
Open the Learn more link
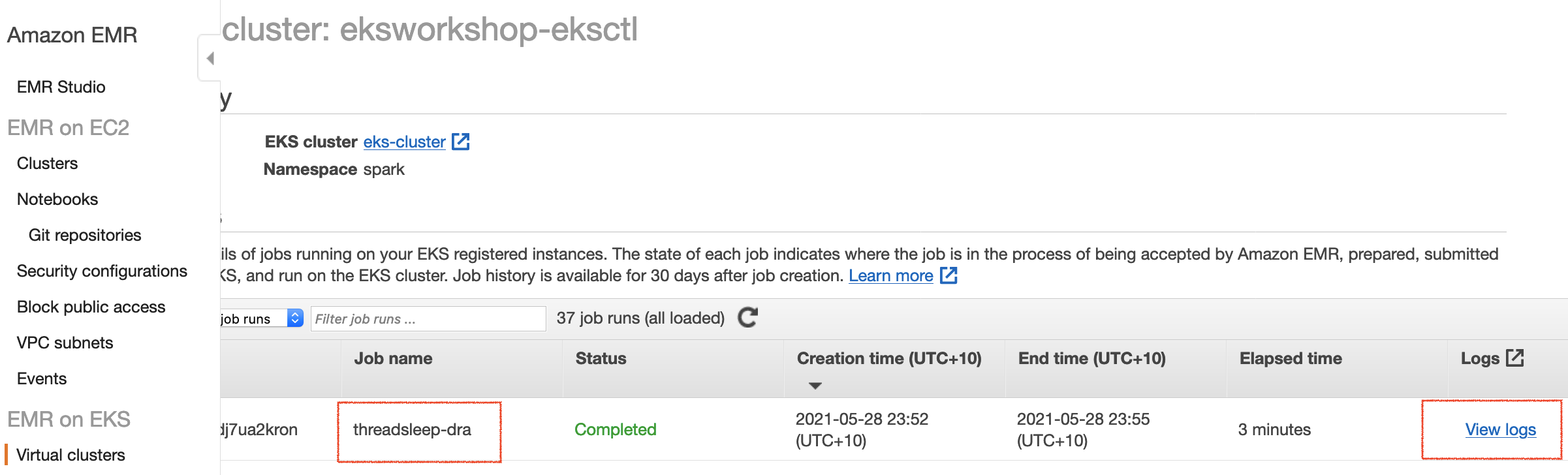click(x=890, y=275)
